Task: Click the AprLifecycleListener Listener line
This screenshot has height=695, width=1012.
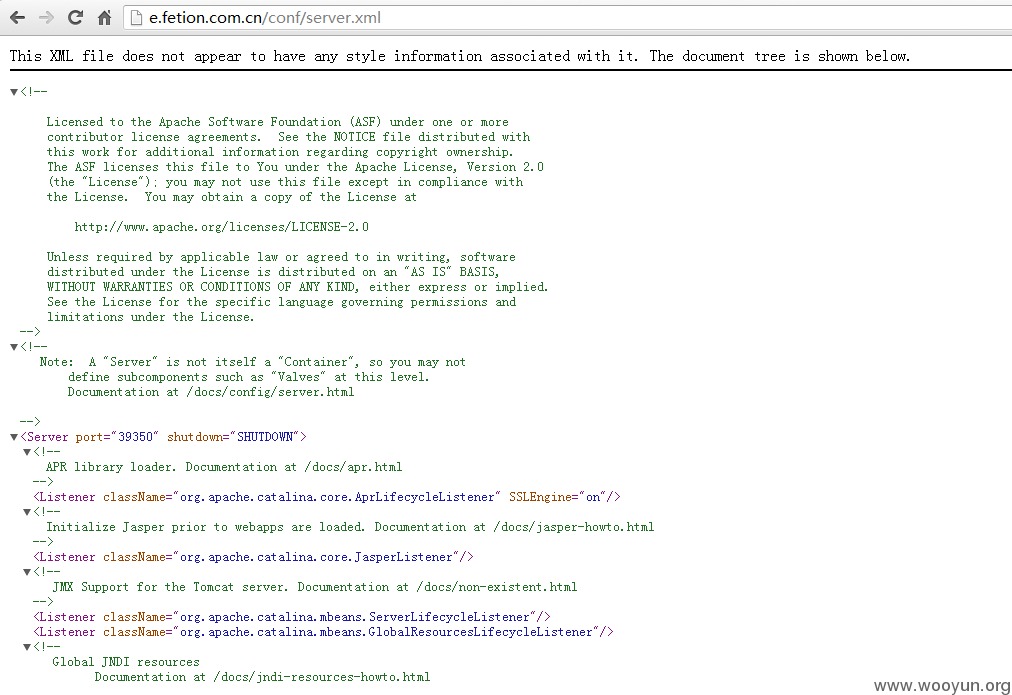Action: pyautogui.click(x=327, y=497)
